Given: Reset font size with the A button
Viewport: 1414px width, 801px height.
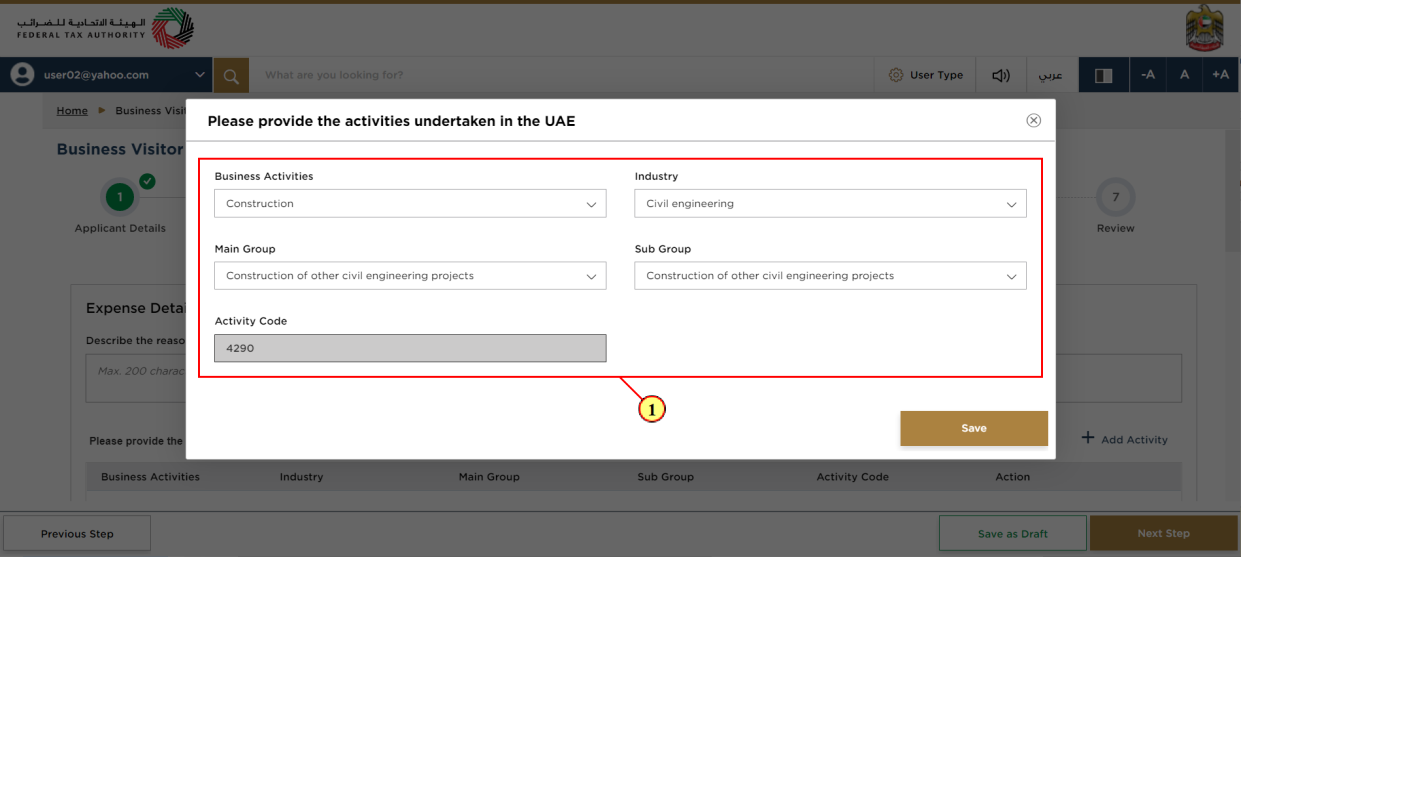Looking at the screenshot, I should [x=1184, y=75].
